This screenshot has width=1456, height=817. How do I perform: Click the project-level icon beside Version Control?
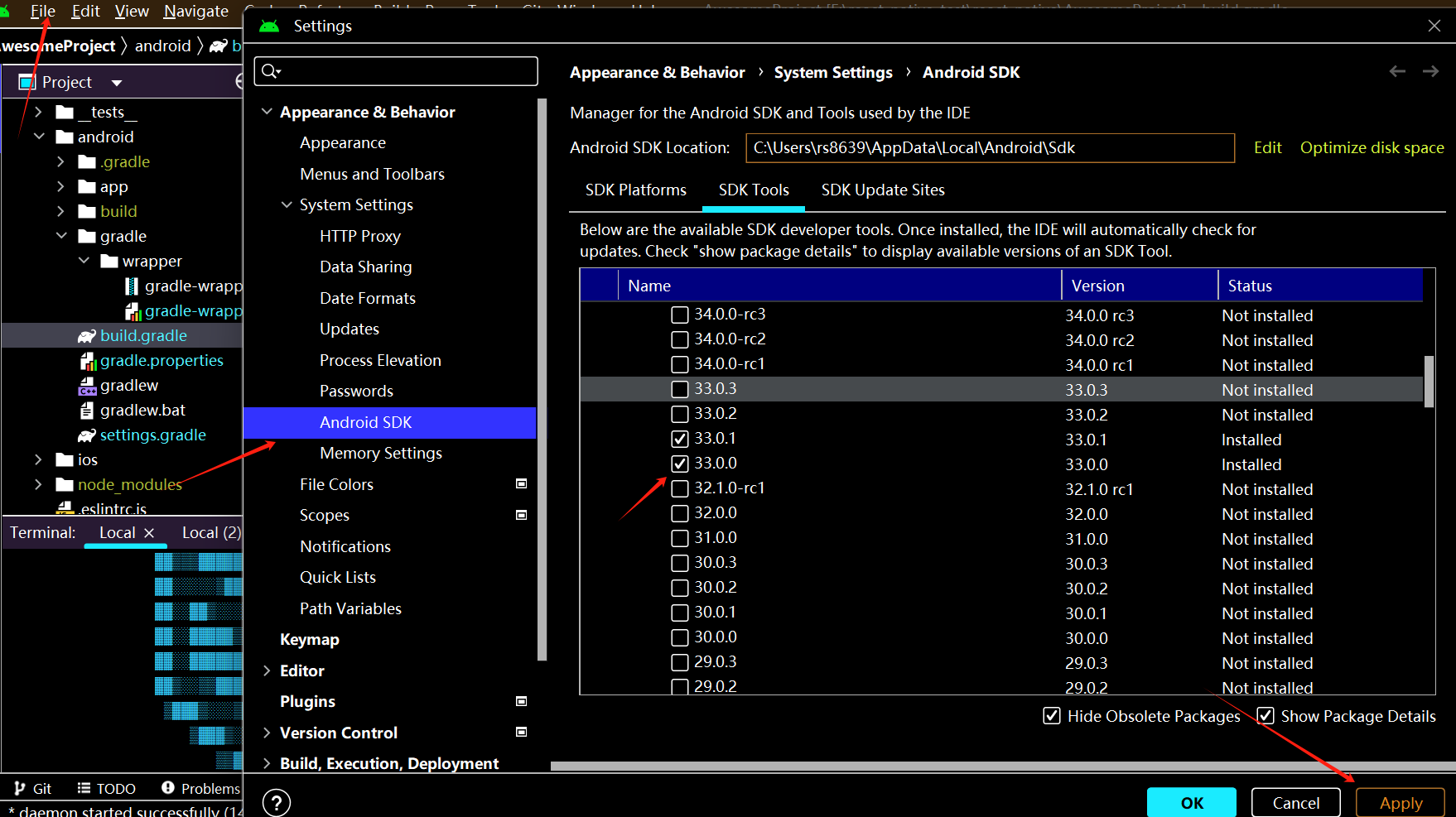pos(522,732)
